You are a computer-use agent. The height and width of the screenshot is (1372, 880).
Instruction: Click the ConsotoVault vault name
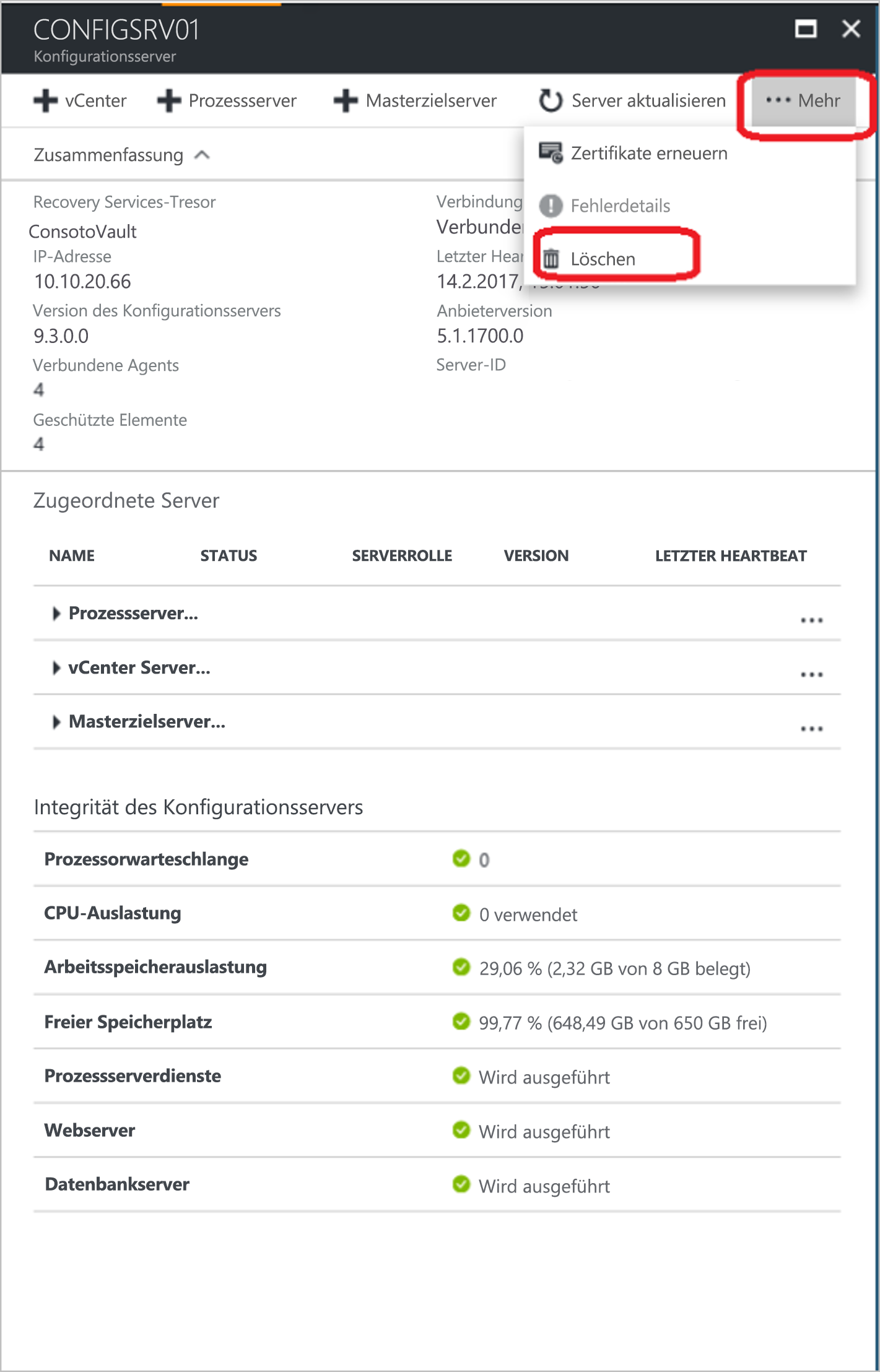(83, 232)
